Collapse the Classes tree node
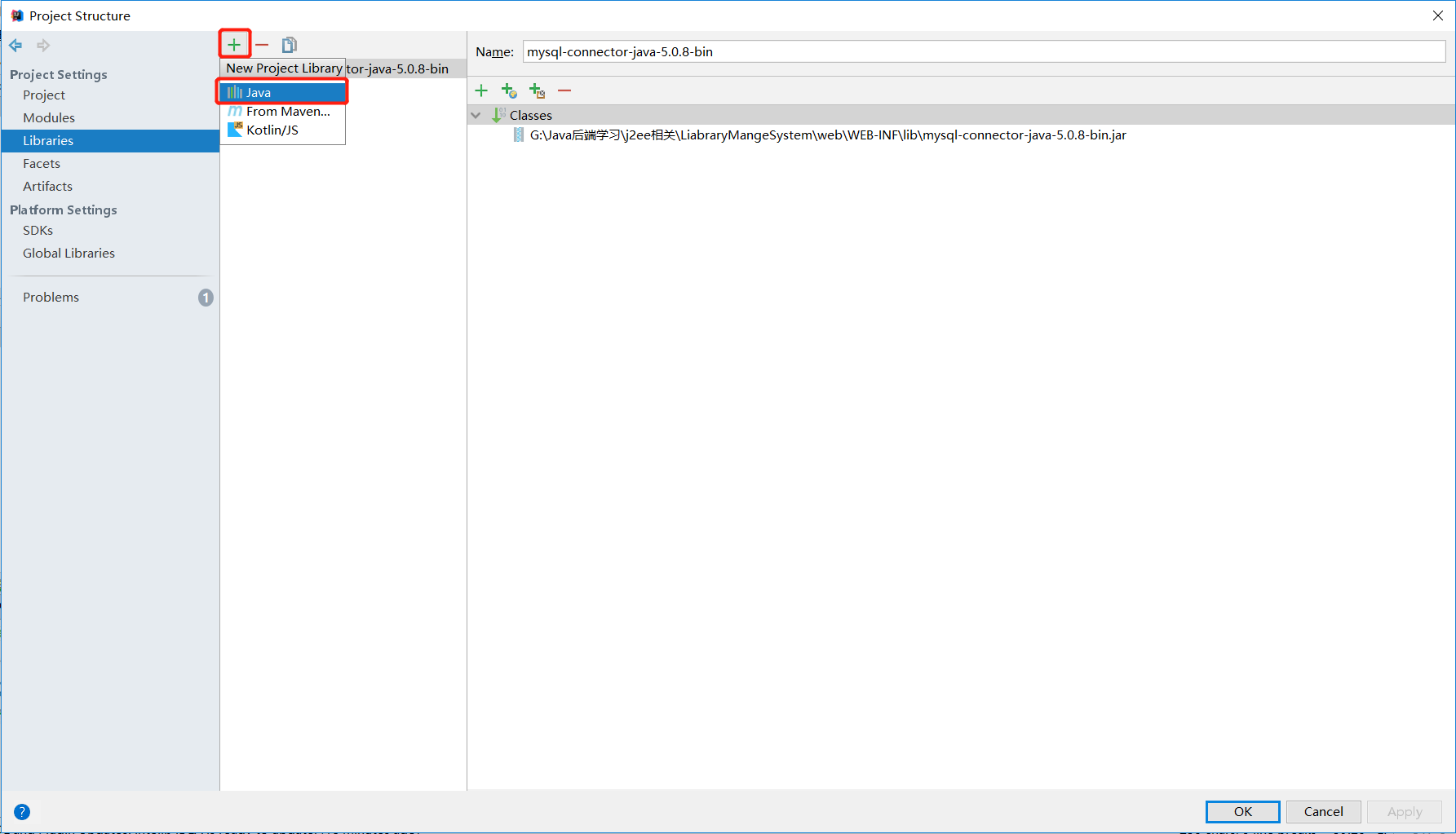The width and height of the screenshot is (1456, 834). pos(476,115)
